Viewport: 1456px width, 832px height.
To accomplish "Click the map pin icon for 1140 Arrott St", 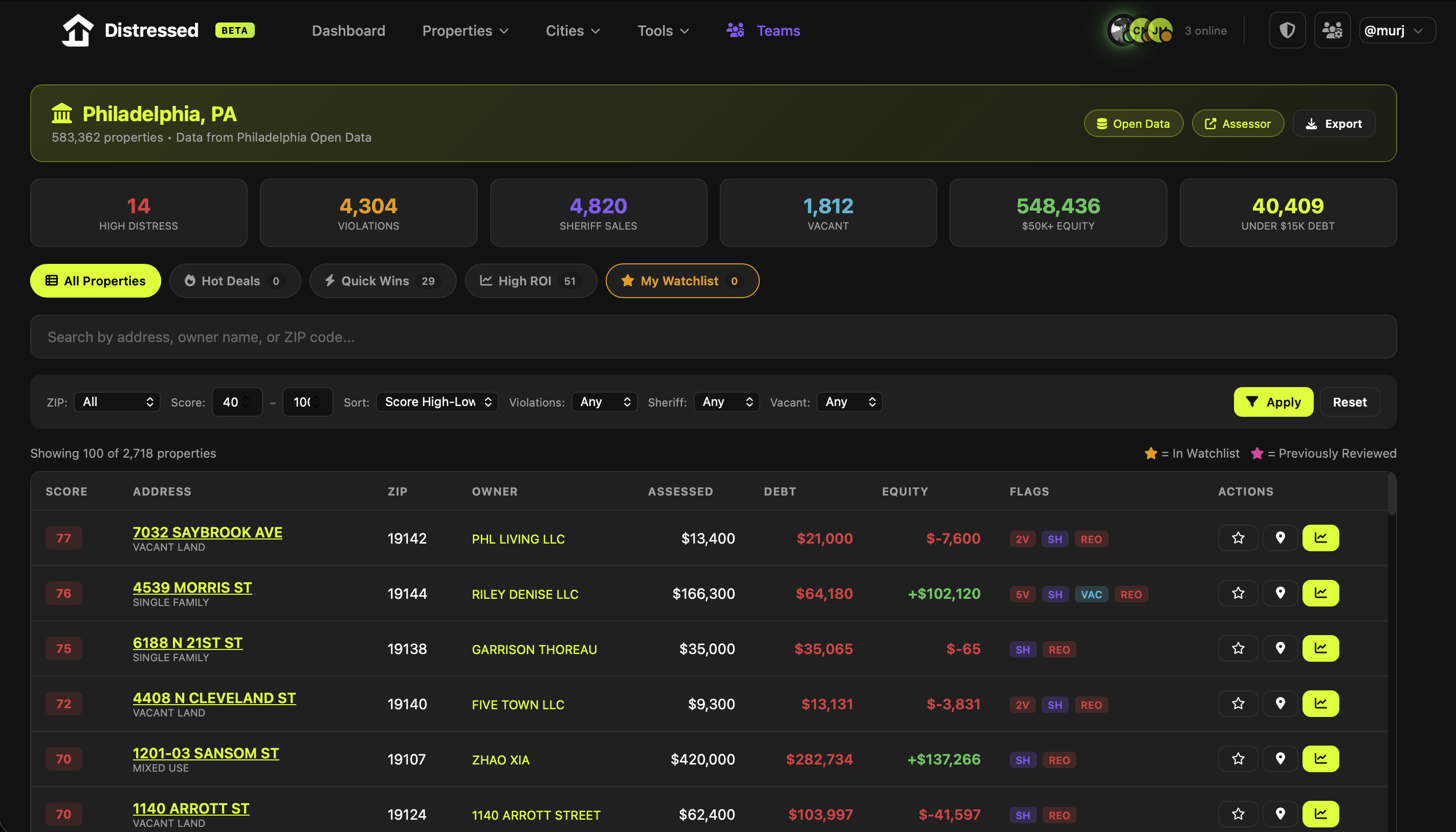I will [1280, 814].
